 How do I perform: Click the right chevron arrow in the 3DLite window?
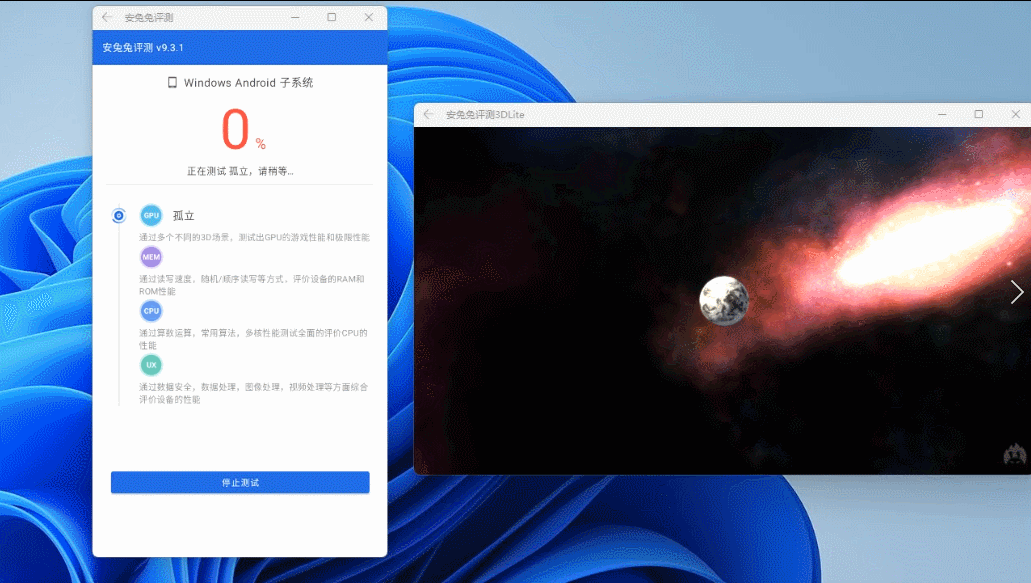(x=1017, y=292)
